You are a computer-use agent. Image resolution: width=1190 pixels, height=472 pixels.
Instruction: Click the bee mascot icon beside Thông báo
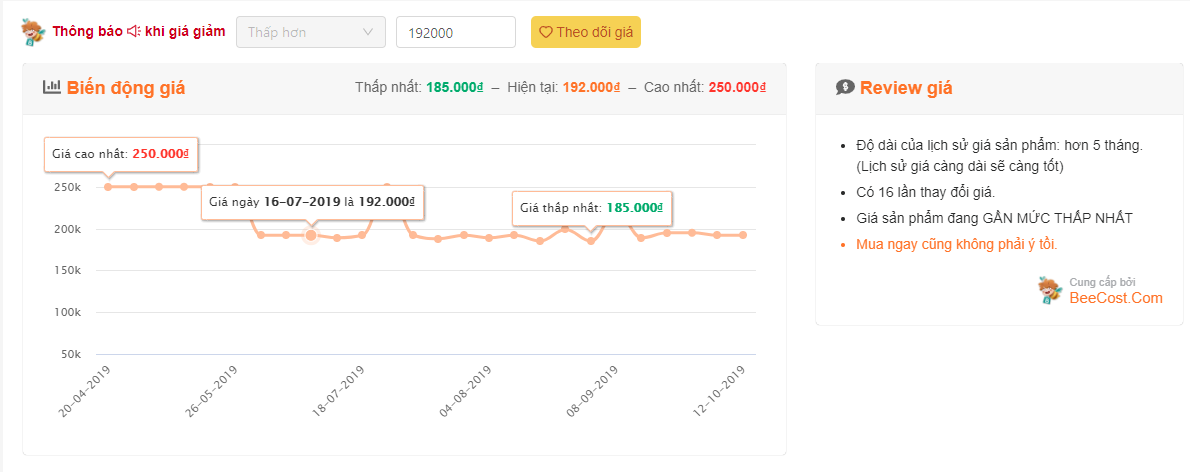tap(34, 32)
